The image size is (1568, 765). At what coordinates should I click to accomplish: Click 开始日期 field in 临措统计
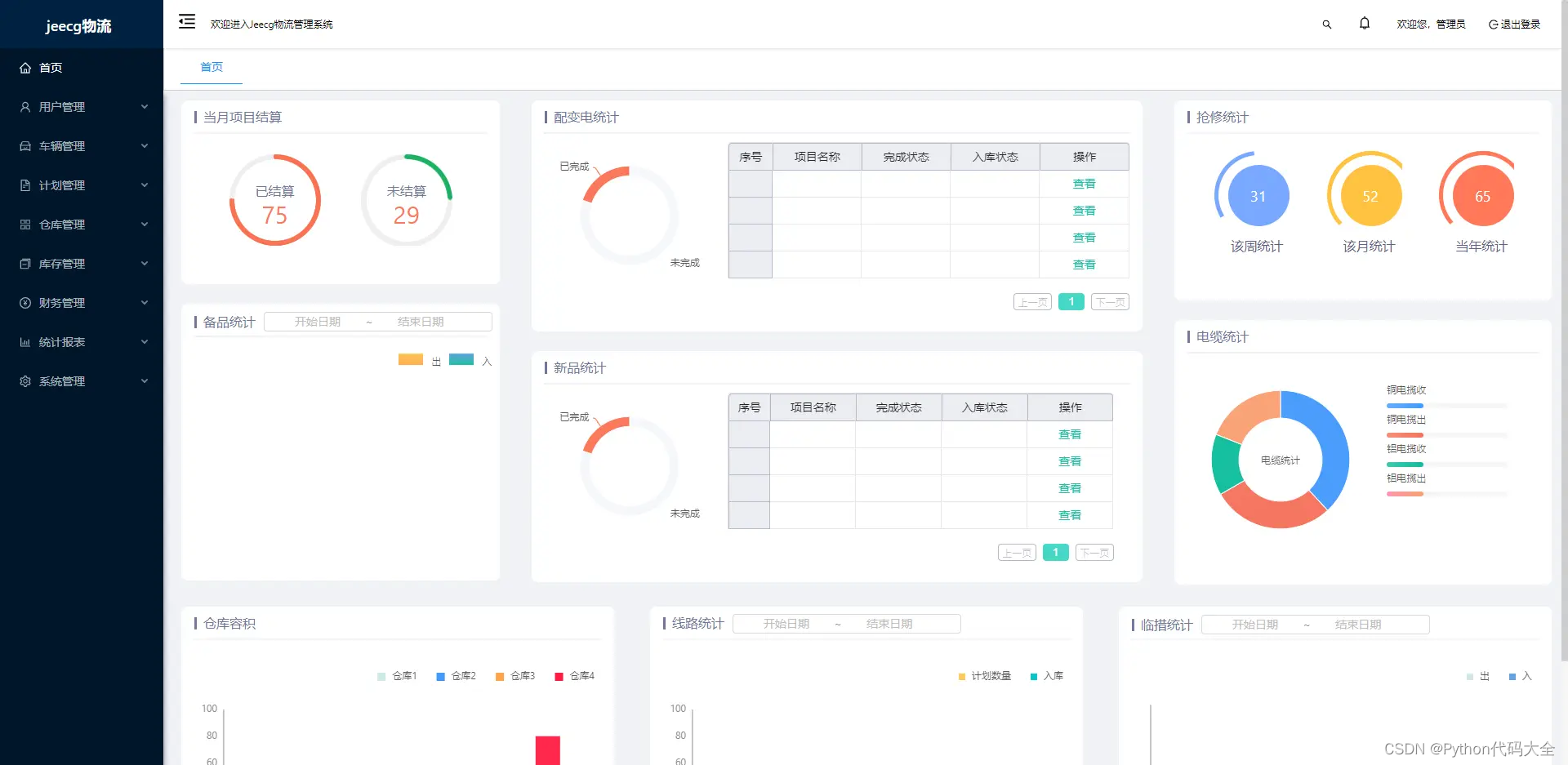pos(1255,625)
